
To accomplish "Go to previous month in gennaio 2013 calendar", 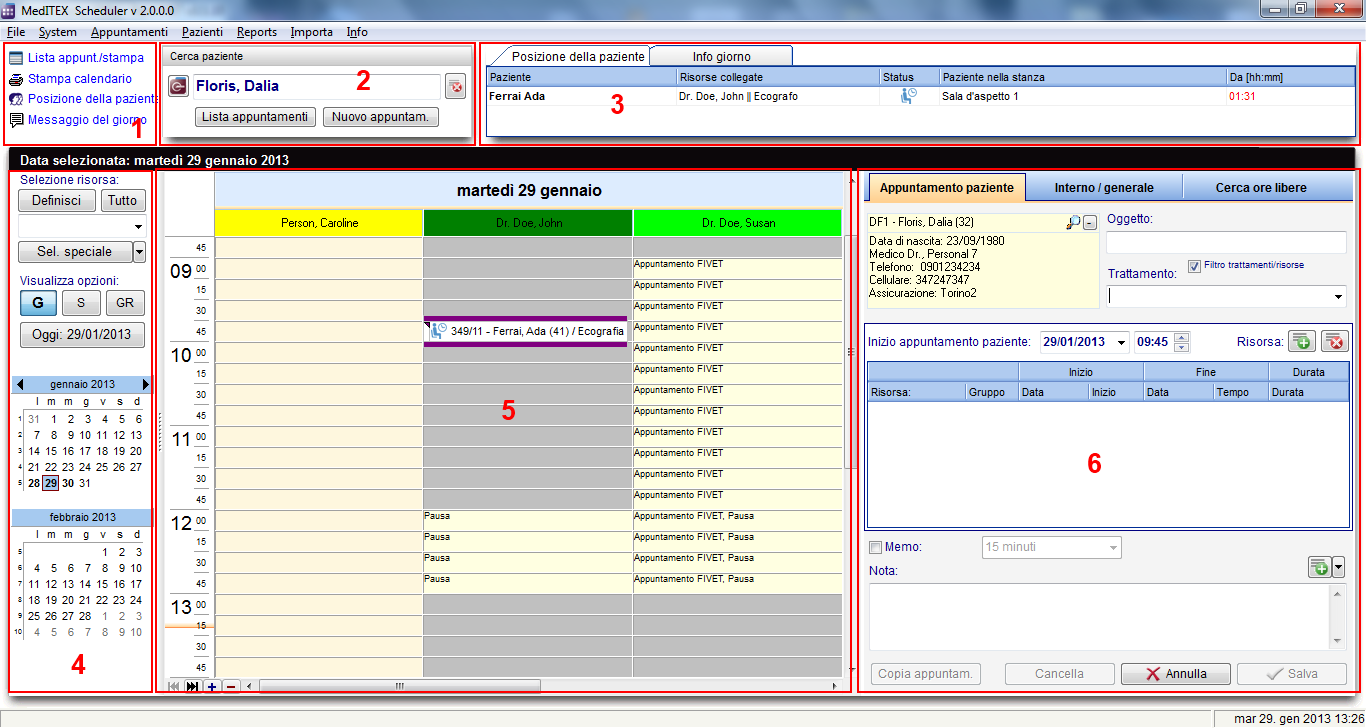I will [20, 384].
